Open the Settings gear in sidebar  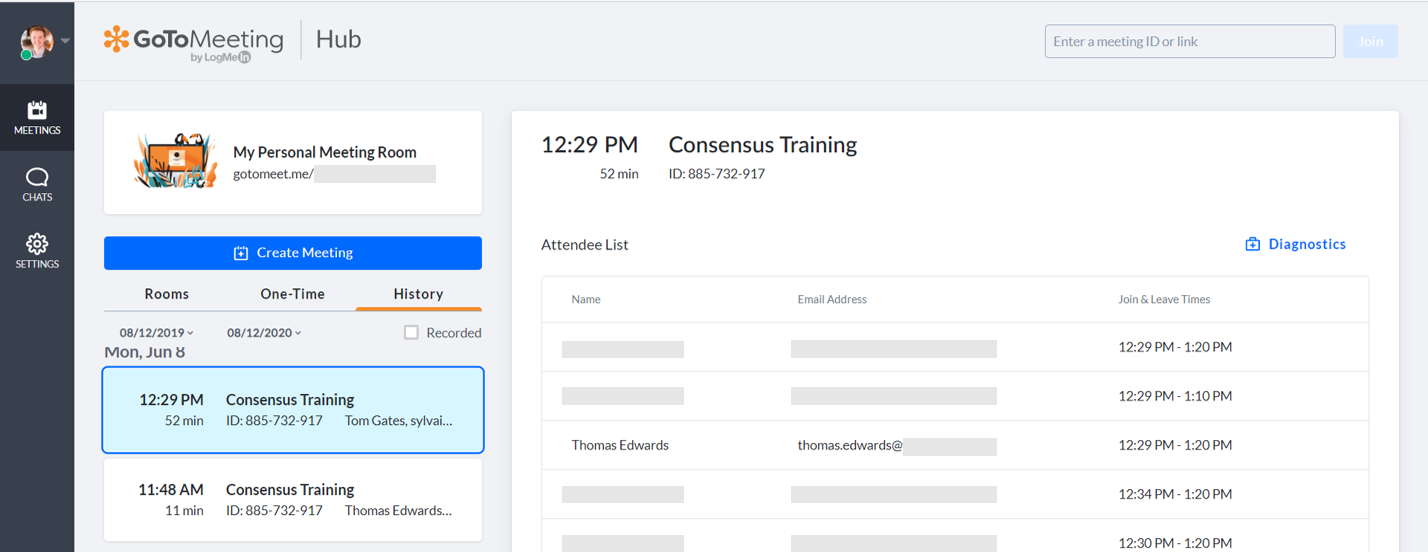pos(37,252)
